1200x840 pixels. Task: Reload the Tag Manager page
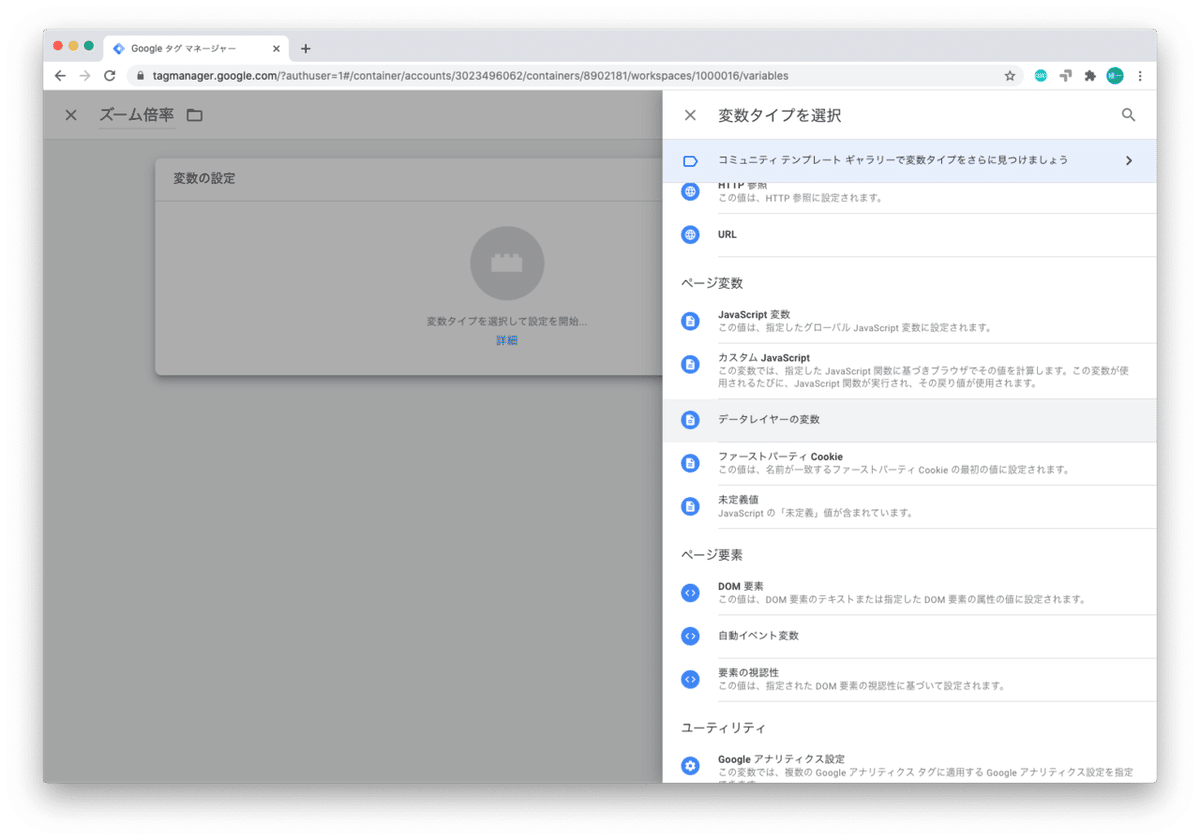click(x=110, y=76)
